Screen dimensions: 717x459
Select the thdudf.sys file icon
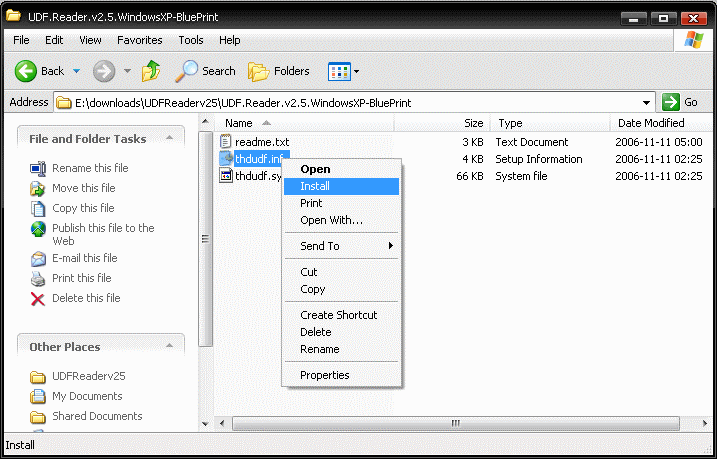point(226,176)
